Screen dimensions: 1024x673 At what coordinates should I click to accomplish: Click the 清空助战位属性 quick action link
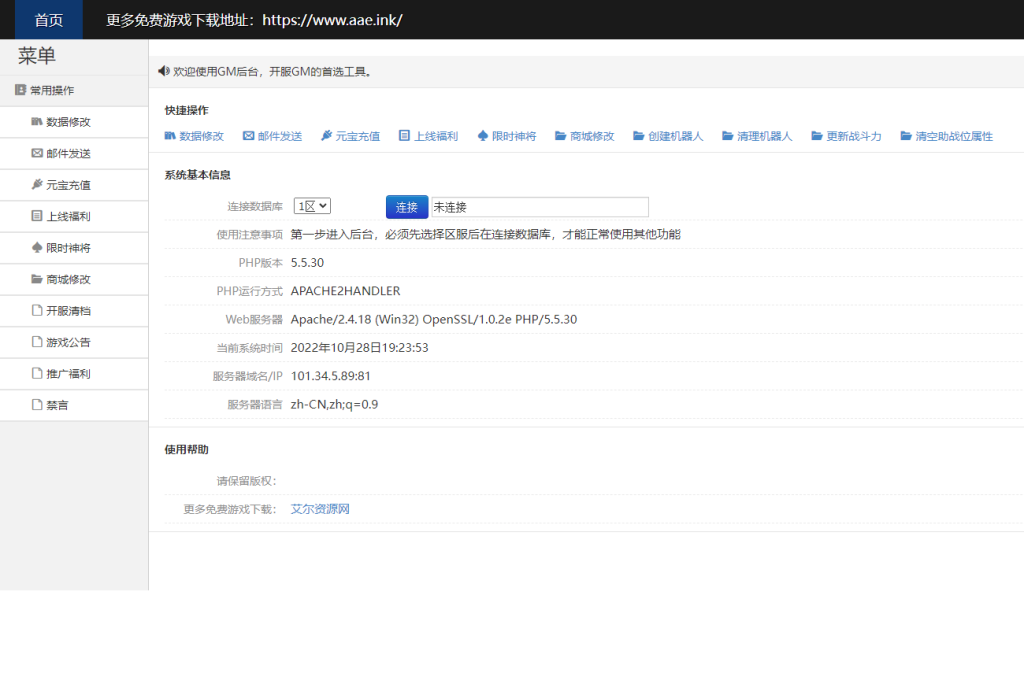[x=953, y=136]
